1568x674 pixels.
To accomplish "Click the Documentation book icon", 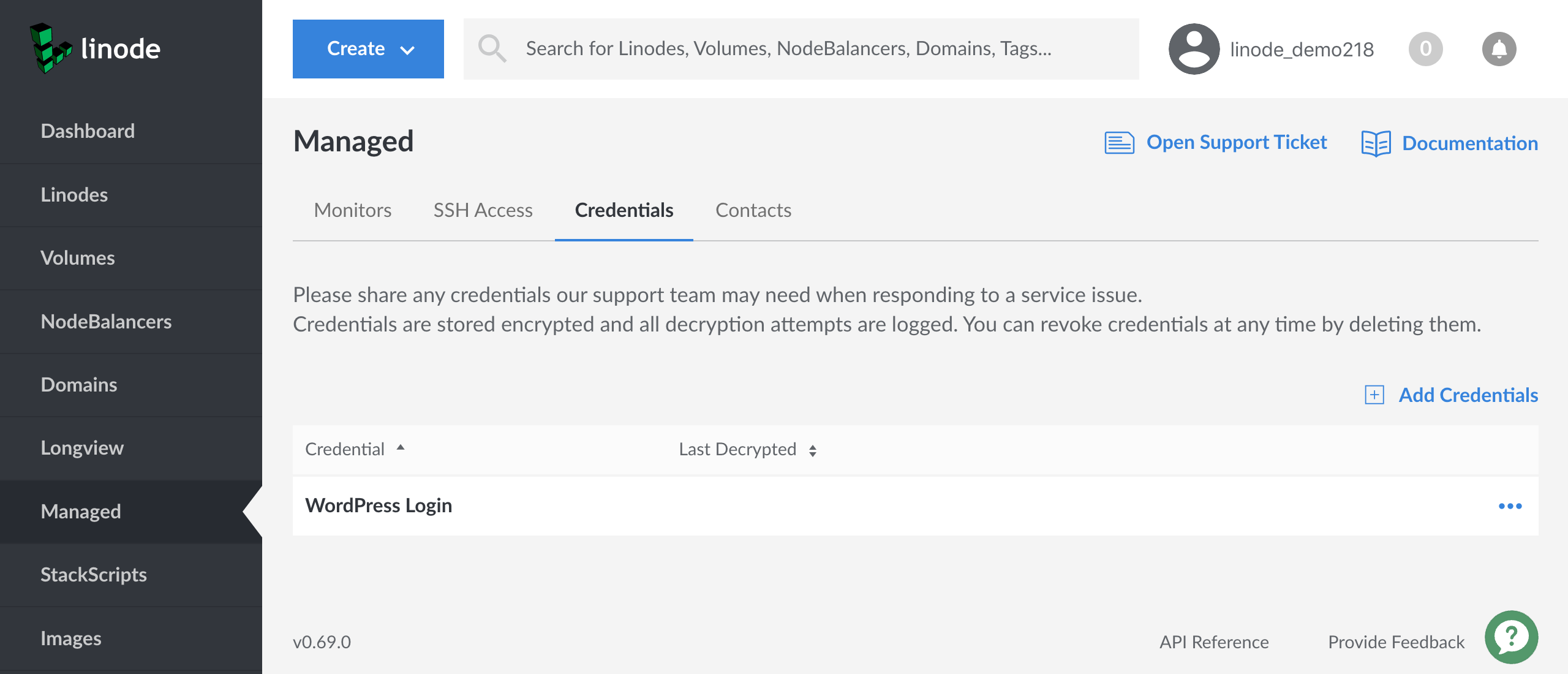I will tap(1376, 143).
